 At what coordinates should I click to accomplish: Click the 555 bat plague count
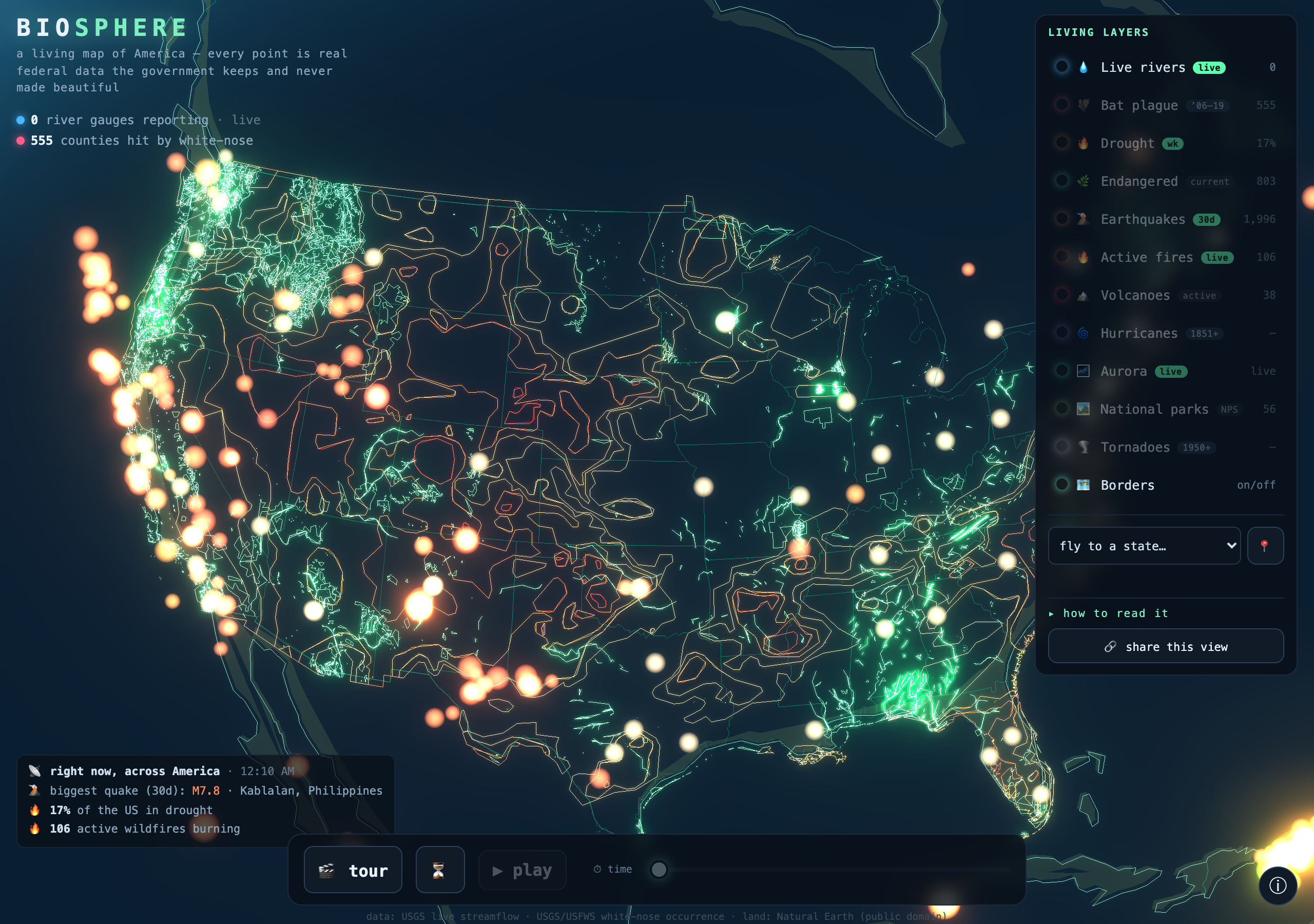coord(1265,105)
